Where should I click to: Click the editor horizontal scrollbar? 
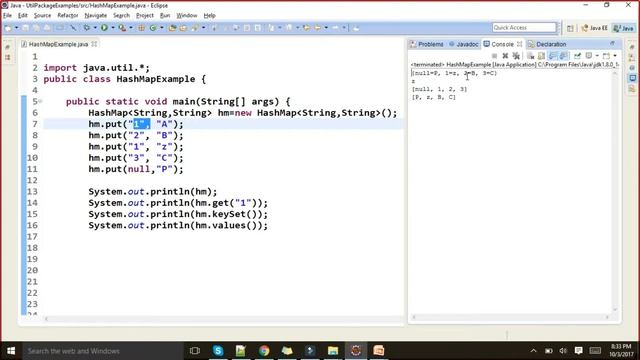(x=223, y=318)
